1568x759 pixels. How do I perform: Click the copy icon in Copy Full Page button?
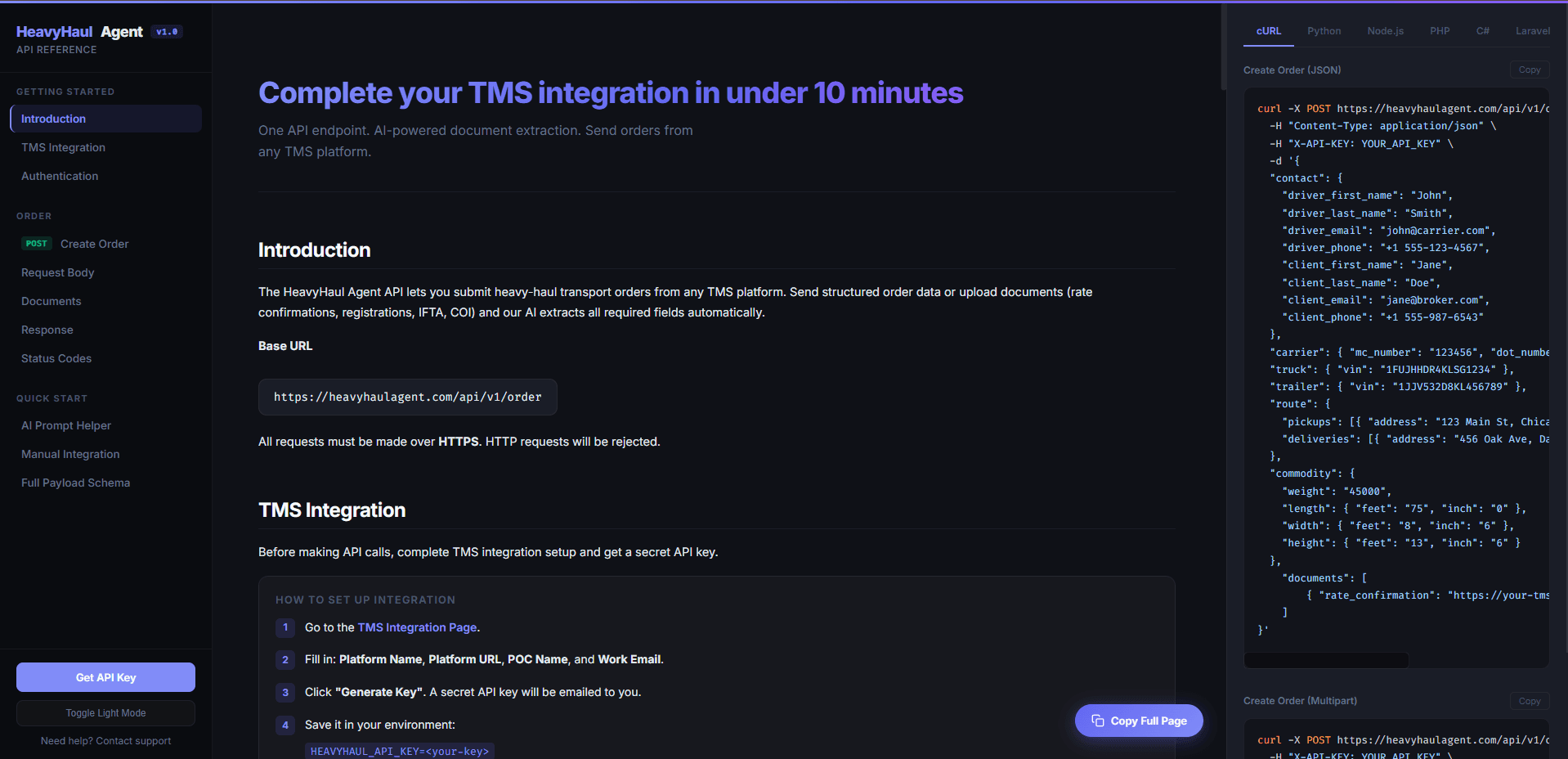pyautogui.click(x=1097, y=721)
